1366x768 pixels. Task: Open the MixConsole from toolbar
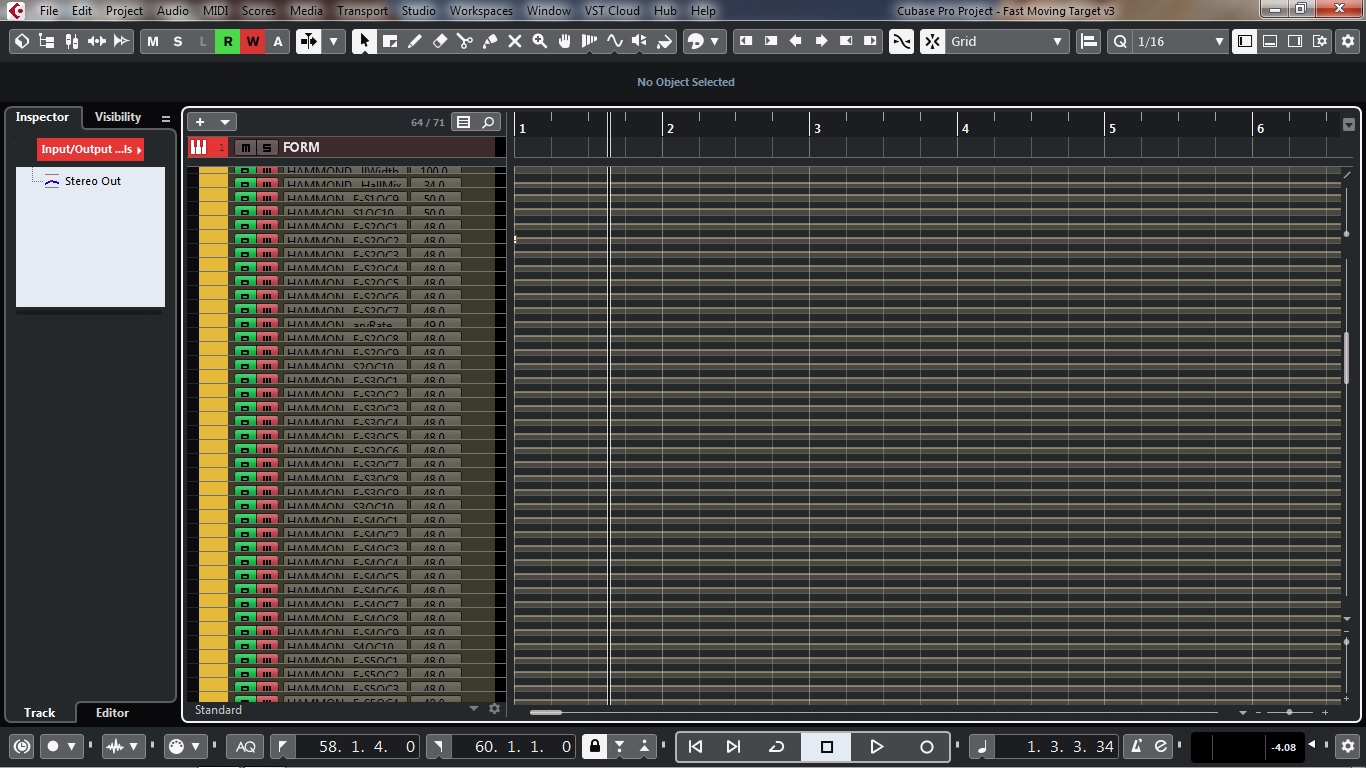pyautogui.click(x=72, y=41)
